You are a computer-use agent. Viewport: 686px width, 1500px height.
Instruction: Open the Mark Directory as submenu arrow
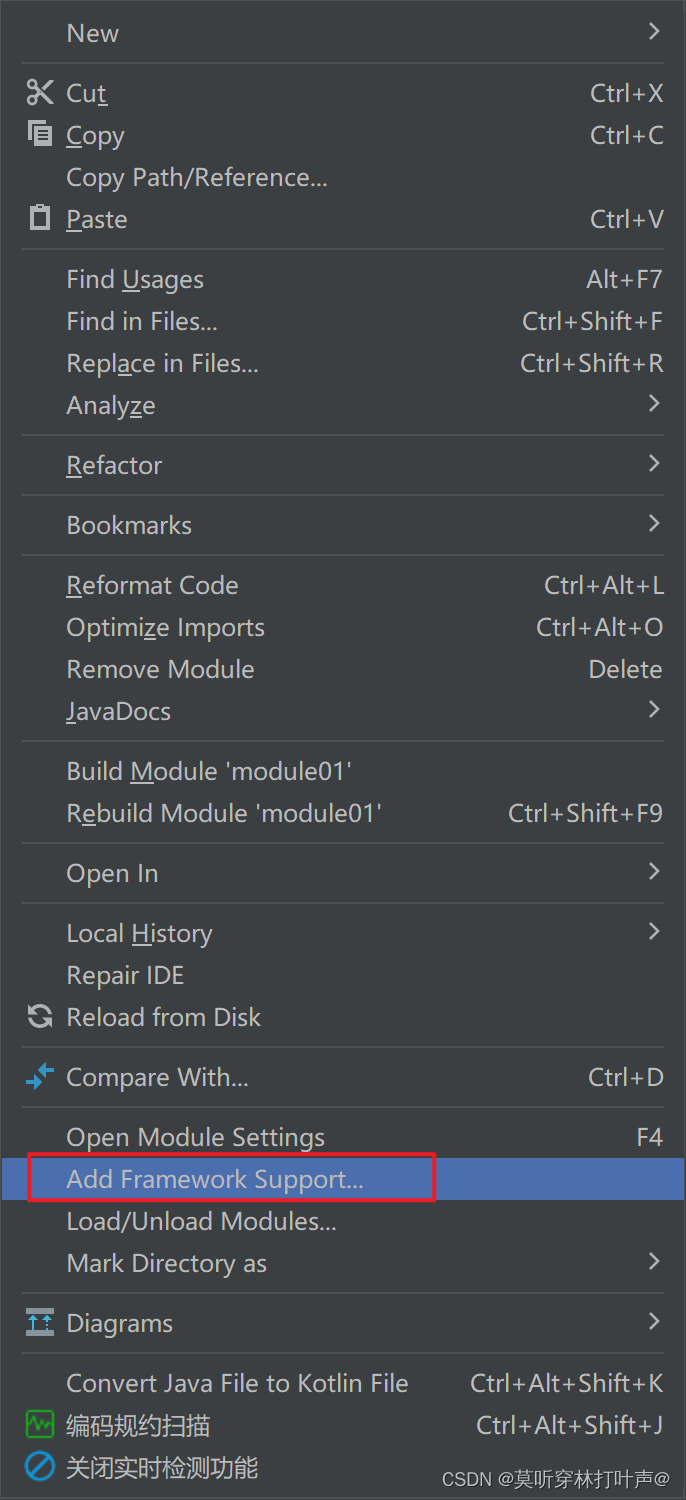tap(654, 1262)
